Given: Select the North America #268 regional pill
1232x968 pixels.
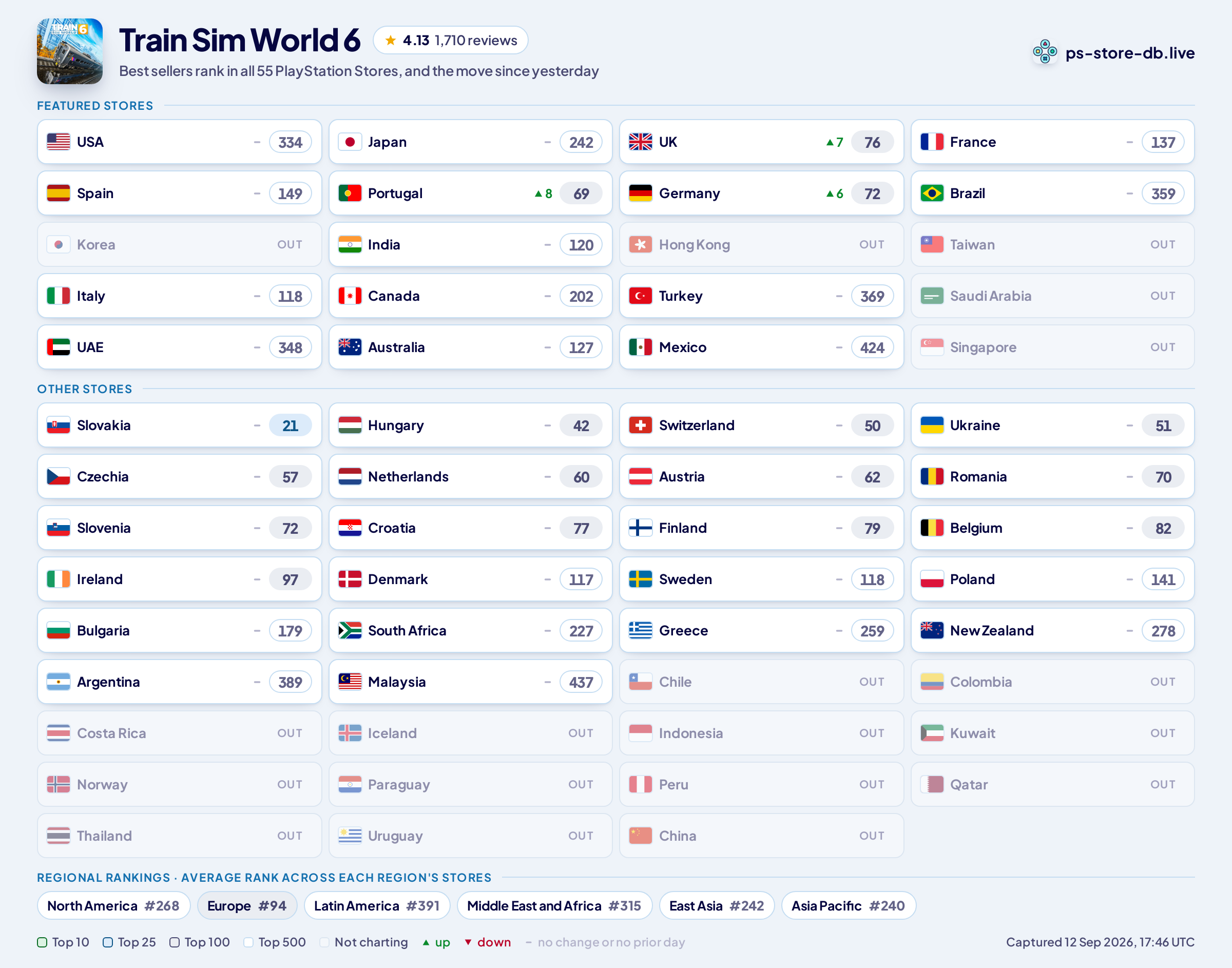Looking at the screenshot, I should pyautogui.click(x=113, y=906).
